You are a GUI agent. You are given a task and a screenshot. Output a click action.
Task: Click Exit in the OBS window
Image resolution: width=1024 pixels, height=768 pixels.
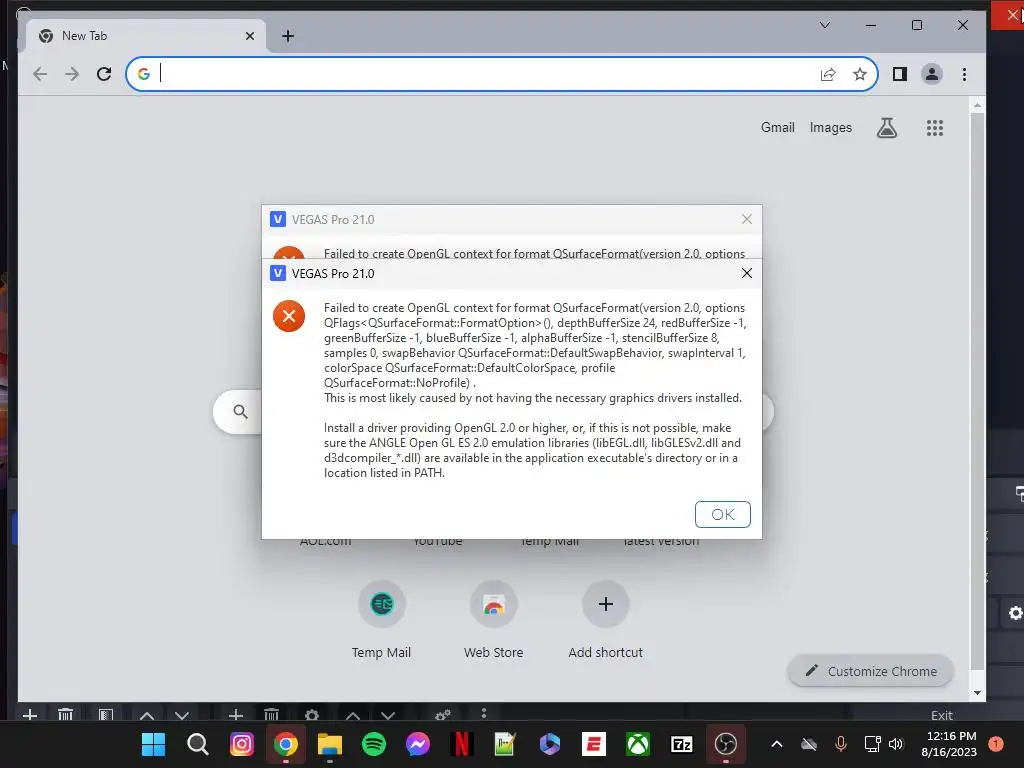coord(942,715)
